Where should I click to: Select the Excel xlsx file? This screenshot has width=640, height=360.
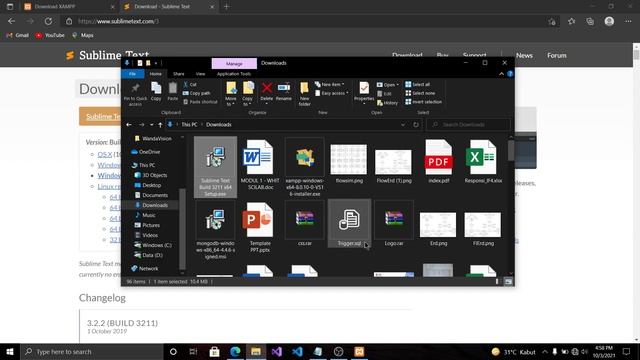[483, 161]
